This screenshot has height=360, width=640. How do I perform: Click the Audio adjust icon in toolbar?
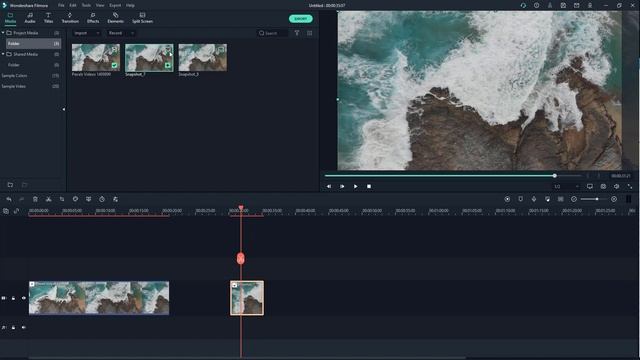(116, 199)
